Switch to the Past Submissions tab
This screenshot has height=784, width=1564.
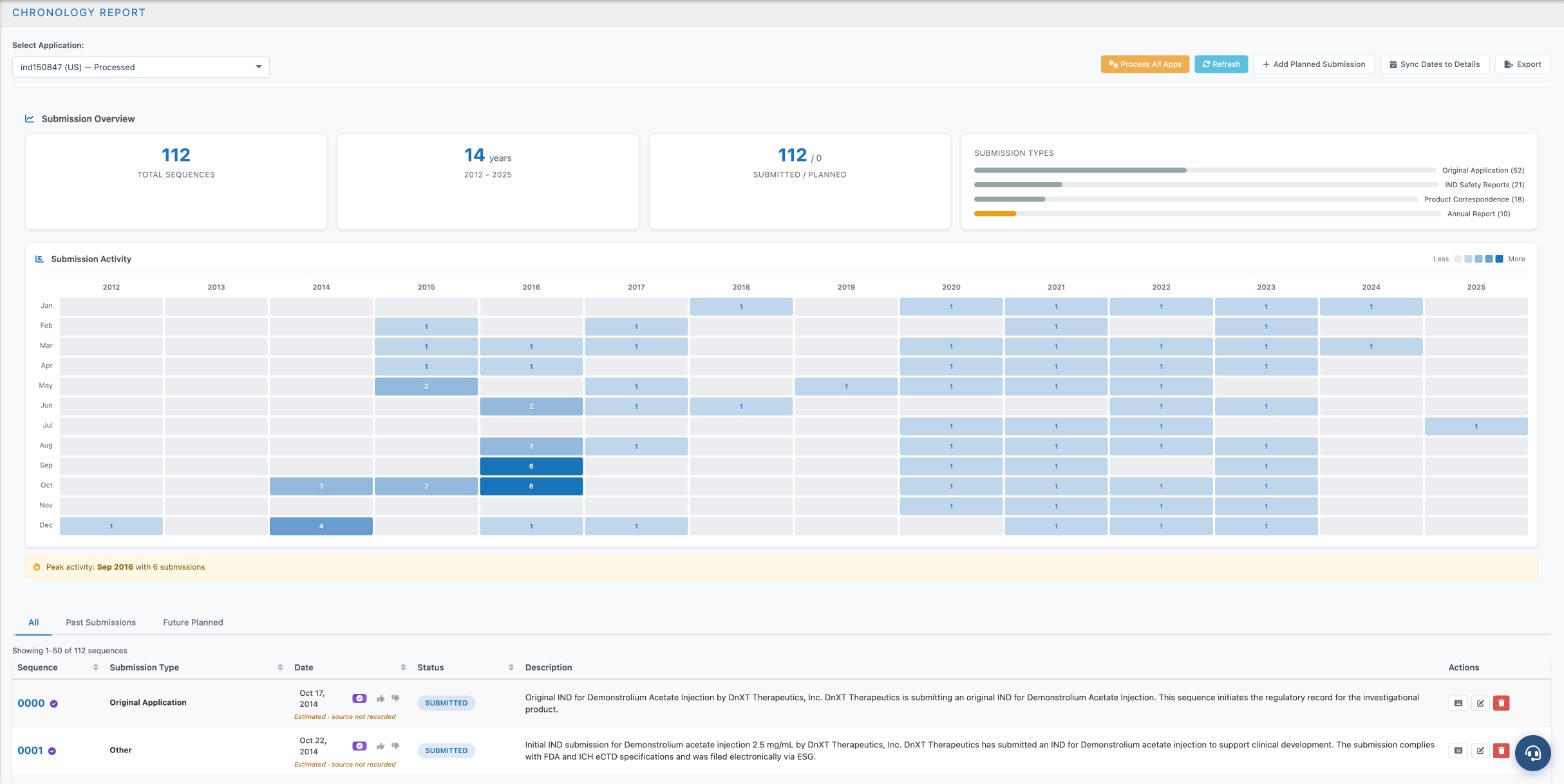click(101, 622)
